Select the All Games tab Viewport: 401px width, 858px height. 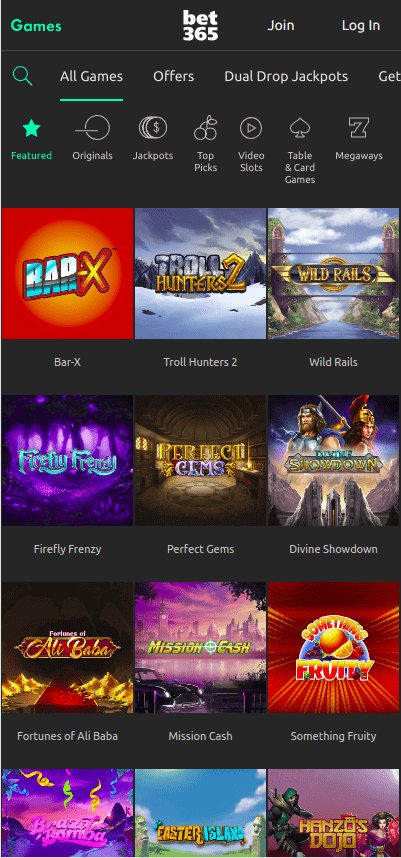(x=91, y=76)
